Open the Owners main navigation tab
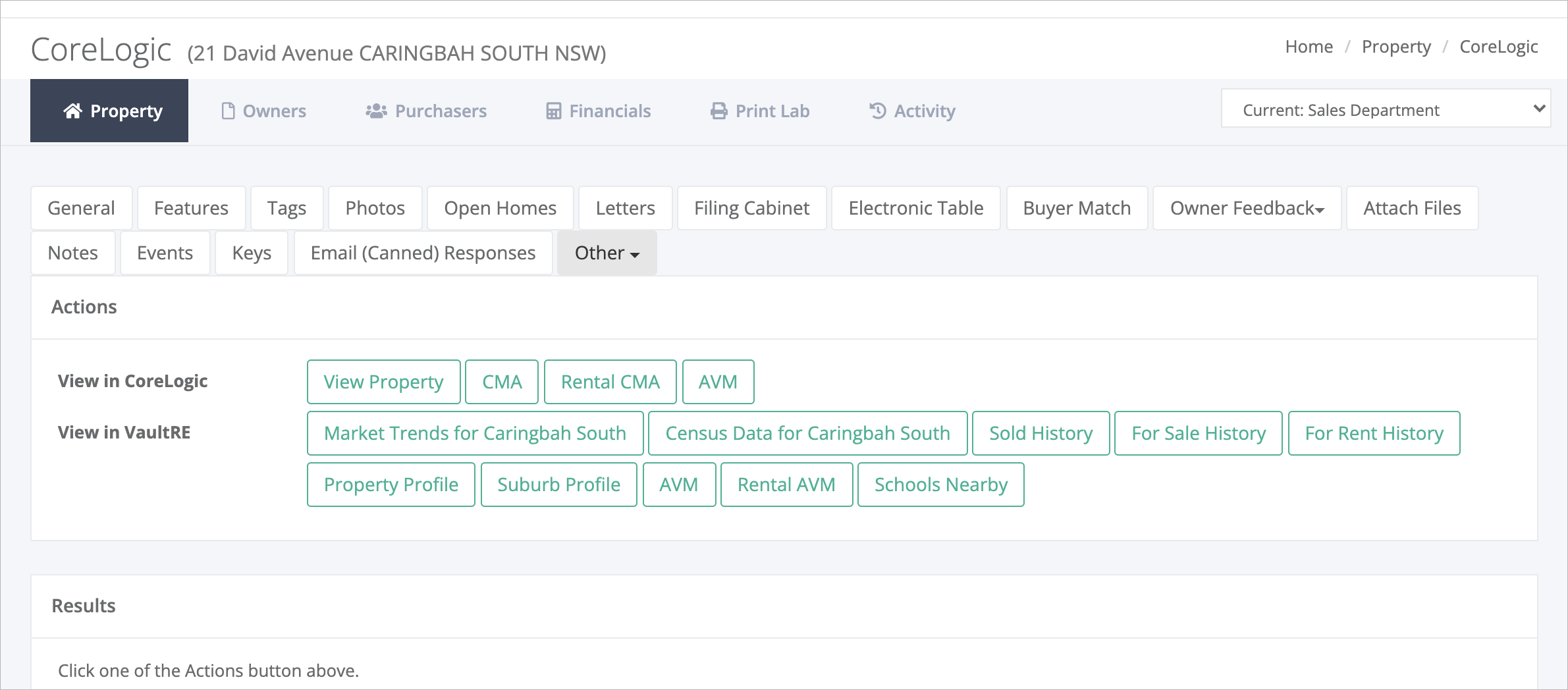Image resolution: width=1568 pixels, height=690 pixels. (263, 111)
